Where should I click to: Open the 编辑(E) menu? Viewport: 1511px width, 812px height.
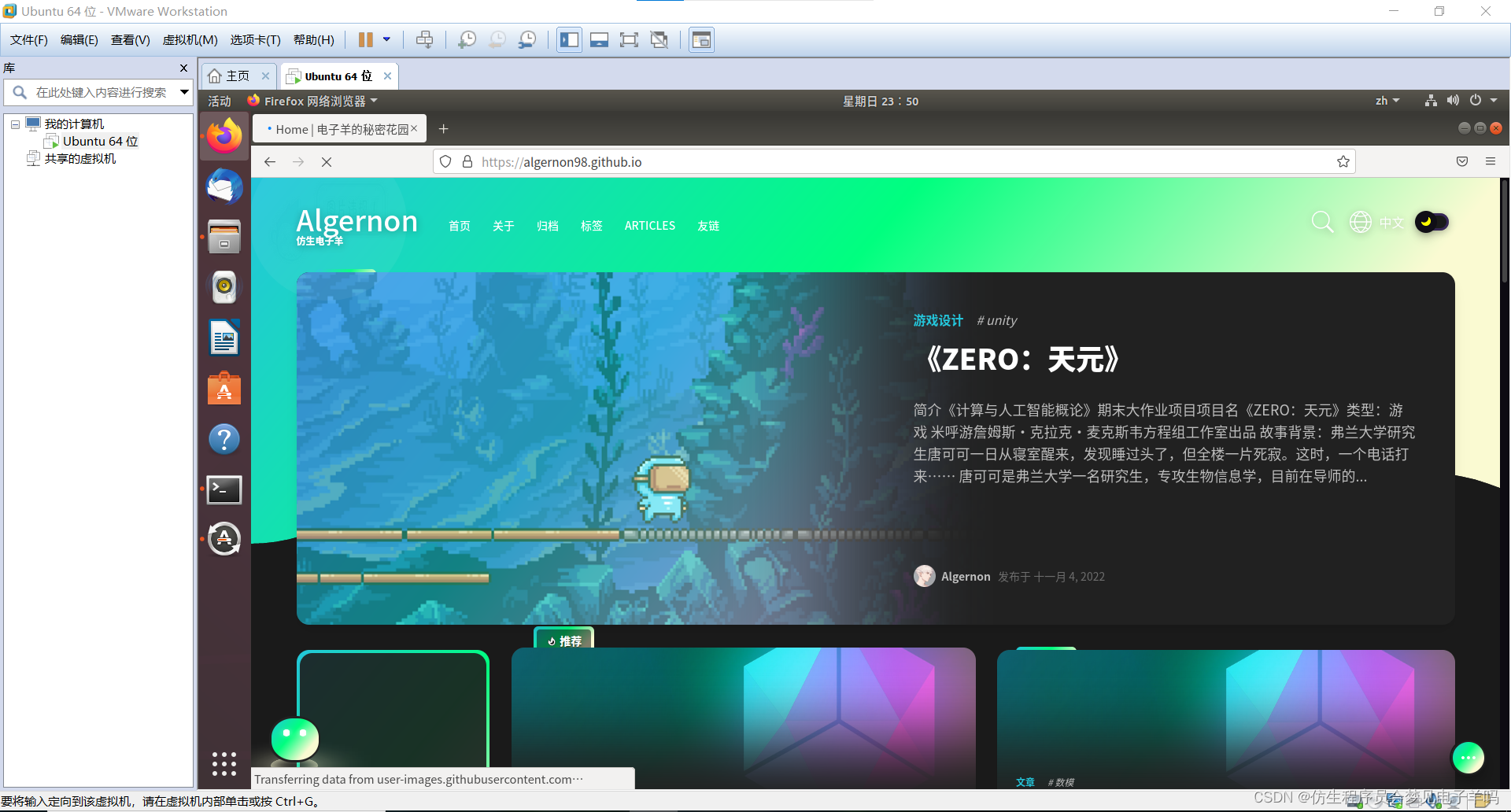point(79,40)
